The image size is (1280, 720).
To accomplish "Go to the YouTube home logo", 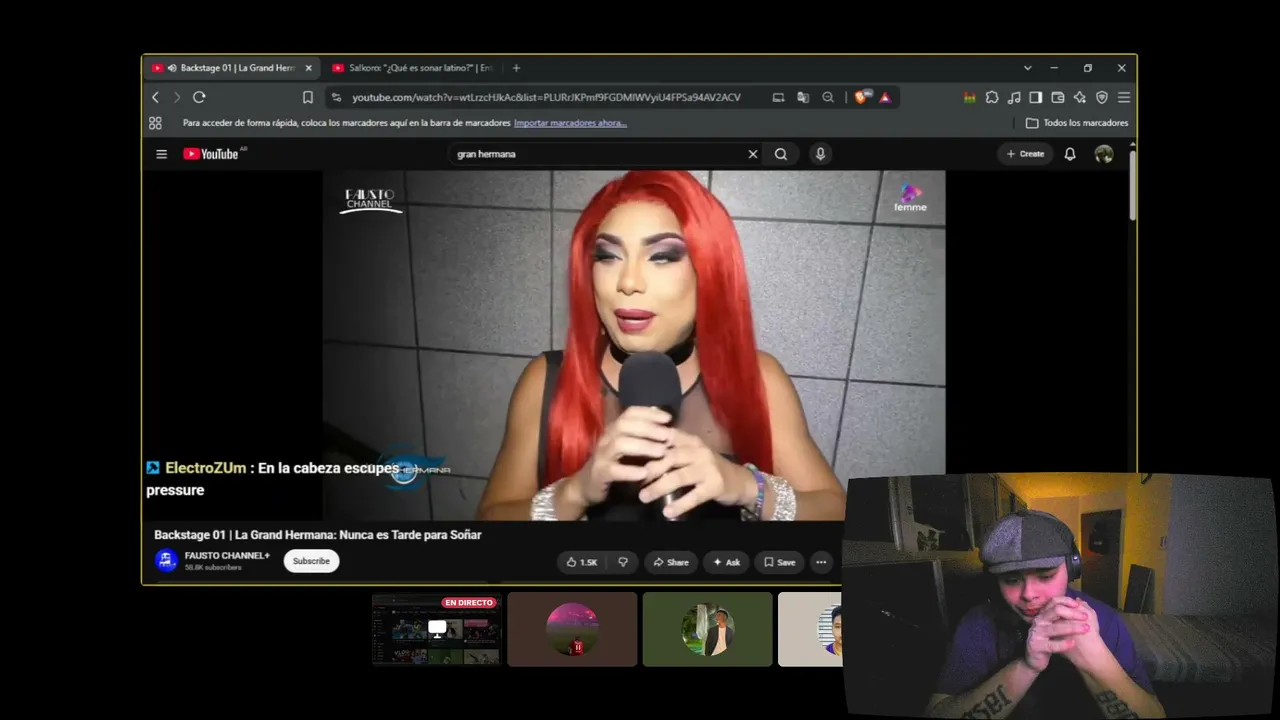I will pyautogui.click(x=211, y=154).
